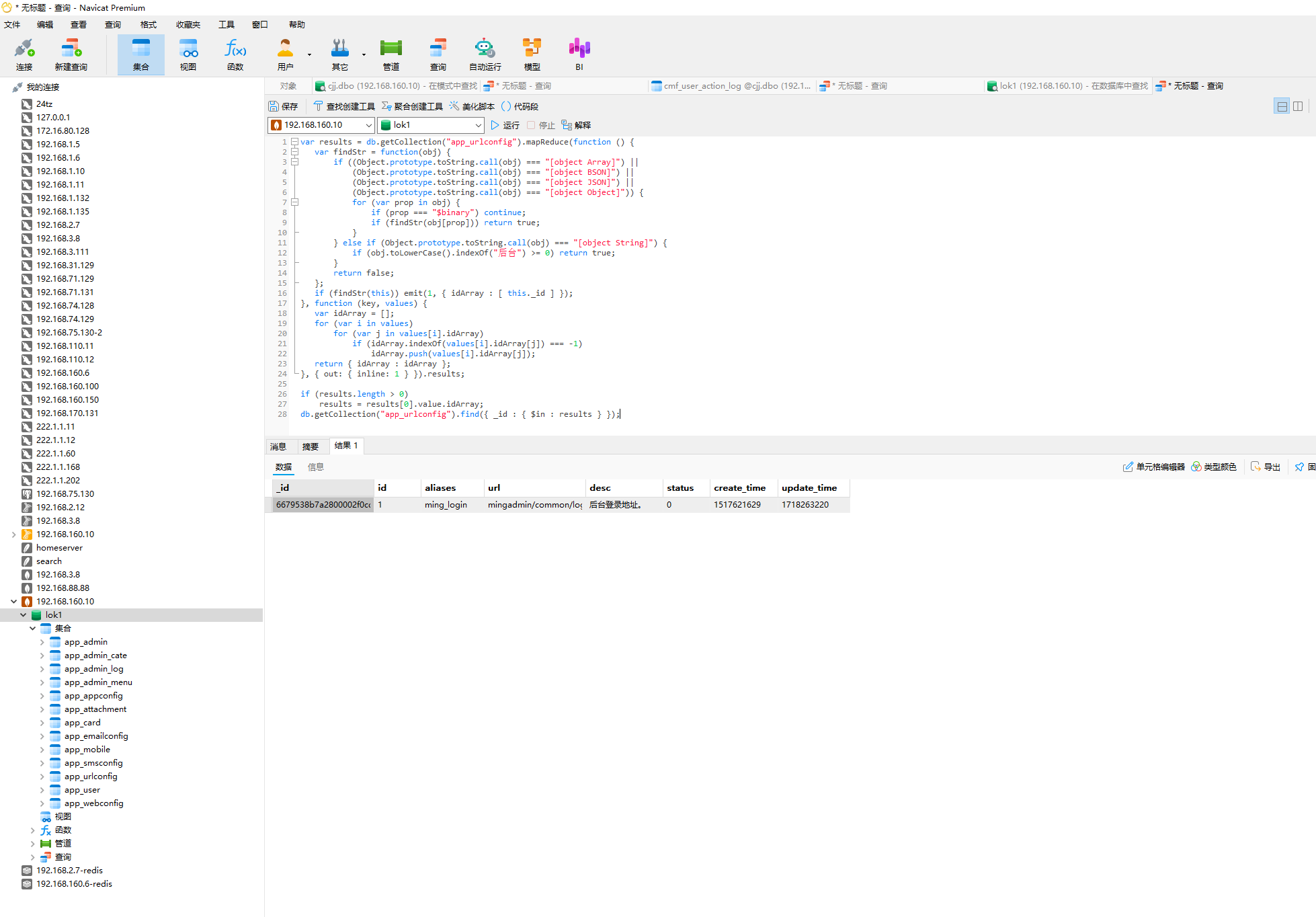Click the Export (导出) result button
The width and height of the screenshot is (1316, 917).
(1266, 467)
